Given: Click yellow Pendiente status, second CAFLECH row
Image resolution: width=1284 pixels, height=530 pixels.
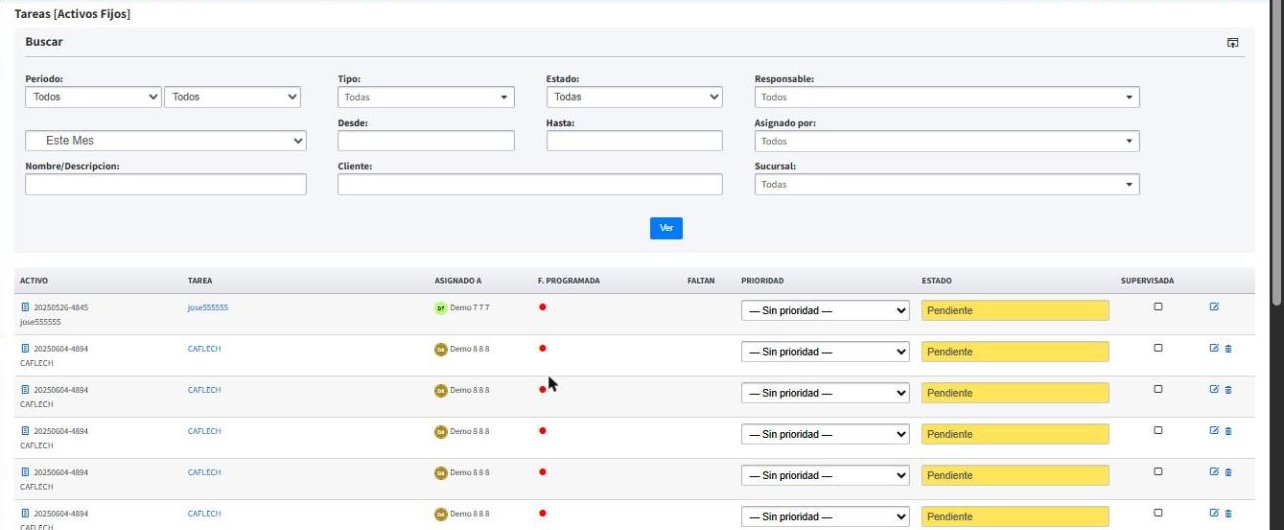Looking at the screenshot, I should pyautogui.click(x=1015, y=393).
